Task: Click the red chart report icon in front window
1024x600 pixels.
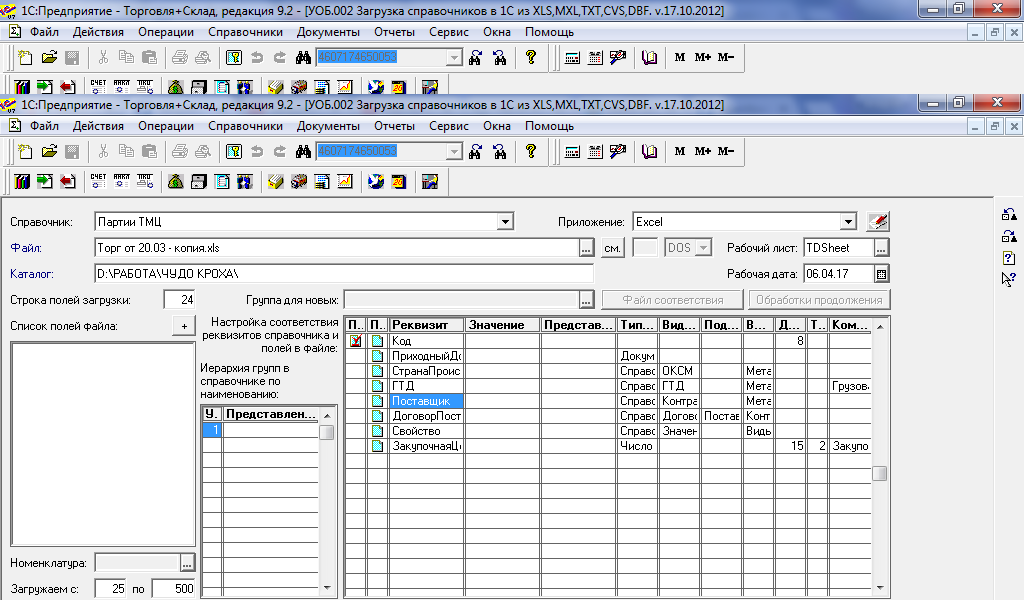Action: 345,182
